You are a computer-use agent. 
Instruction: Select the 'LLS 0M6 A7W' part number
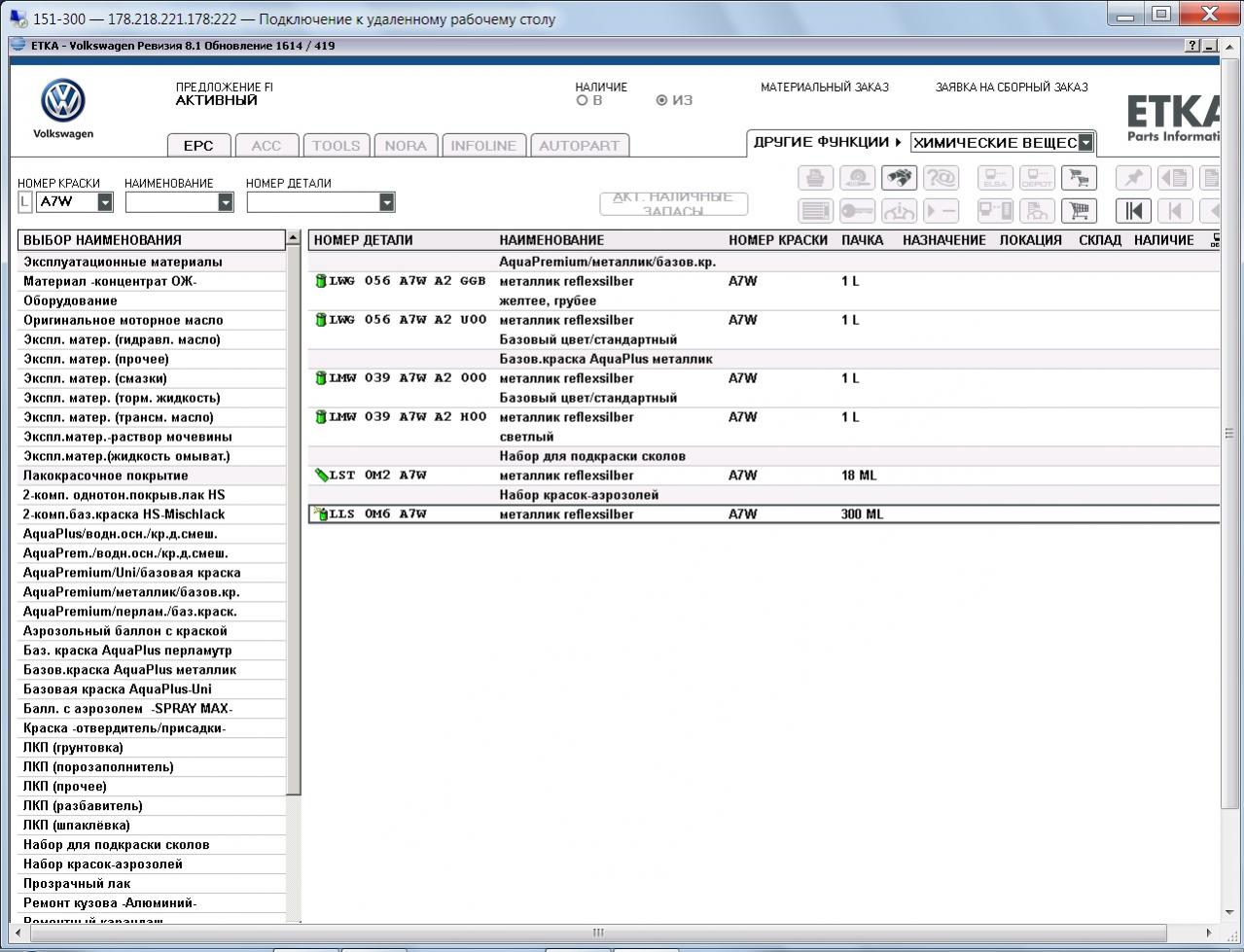coord(377,514)
